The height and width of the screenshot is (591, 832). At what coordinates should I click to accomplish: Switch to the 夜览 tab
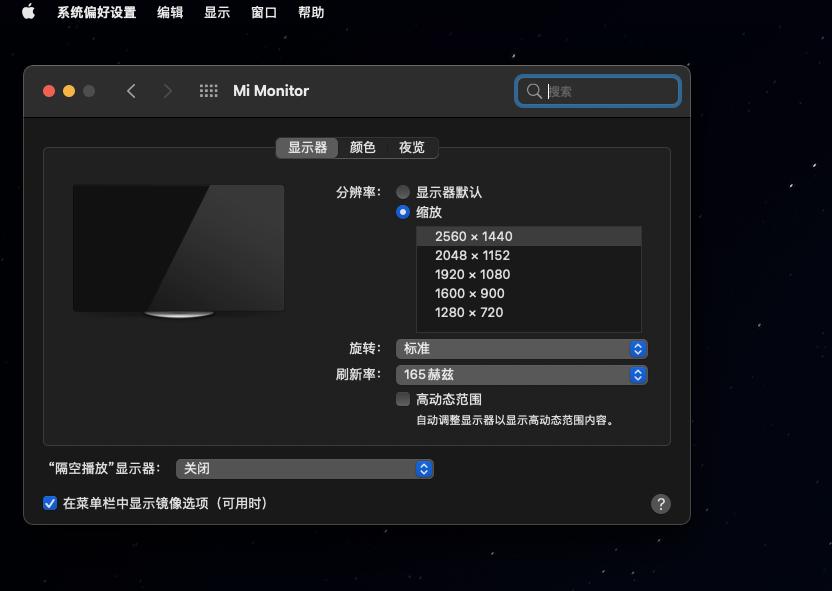(x=412, y=147)
